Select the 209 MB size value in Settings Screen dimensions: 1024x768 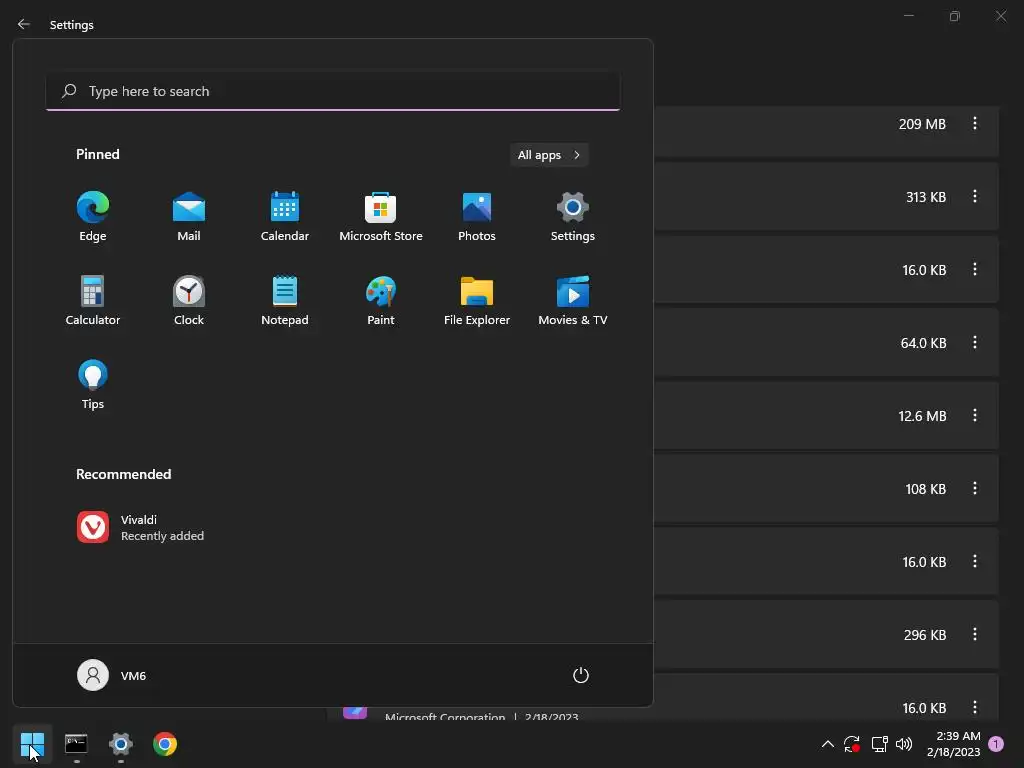click(x=922, y=124)
